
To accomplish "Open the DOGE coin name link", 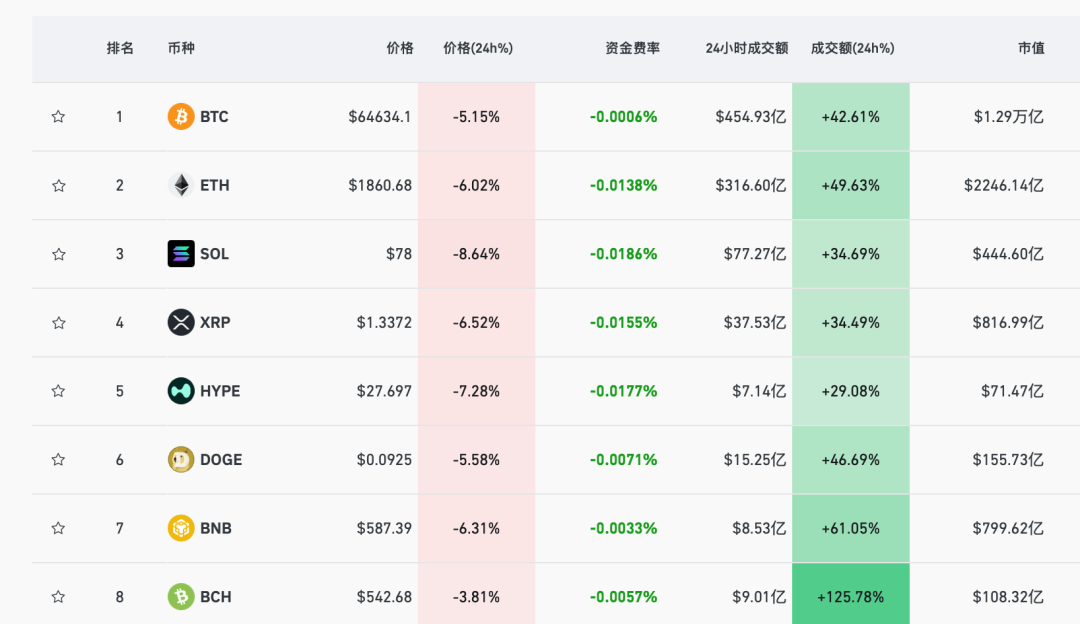I will coord(221,460).
